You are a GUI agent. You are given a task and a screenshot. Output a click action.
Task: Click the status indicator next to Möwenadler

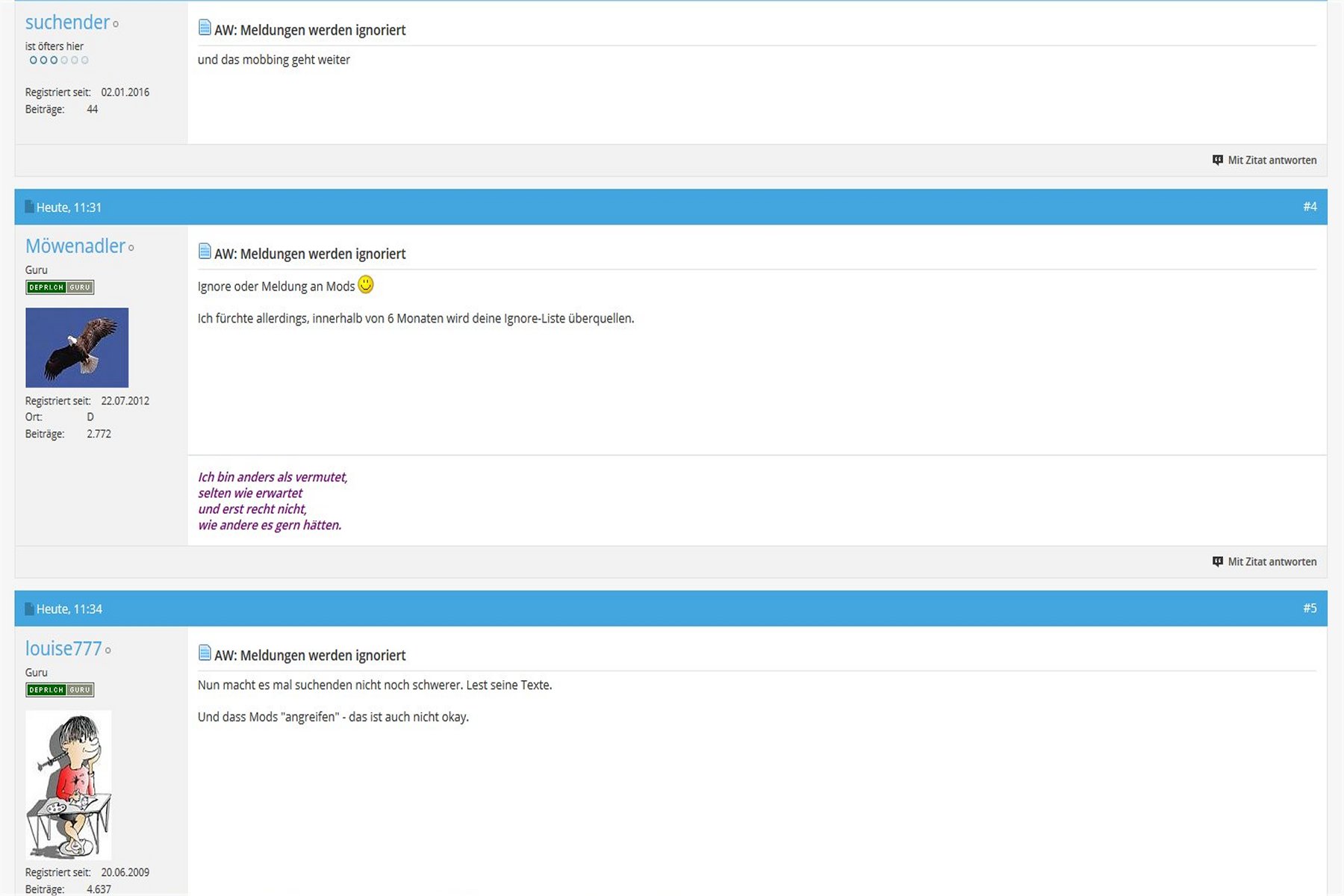[x=131, y=248]
